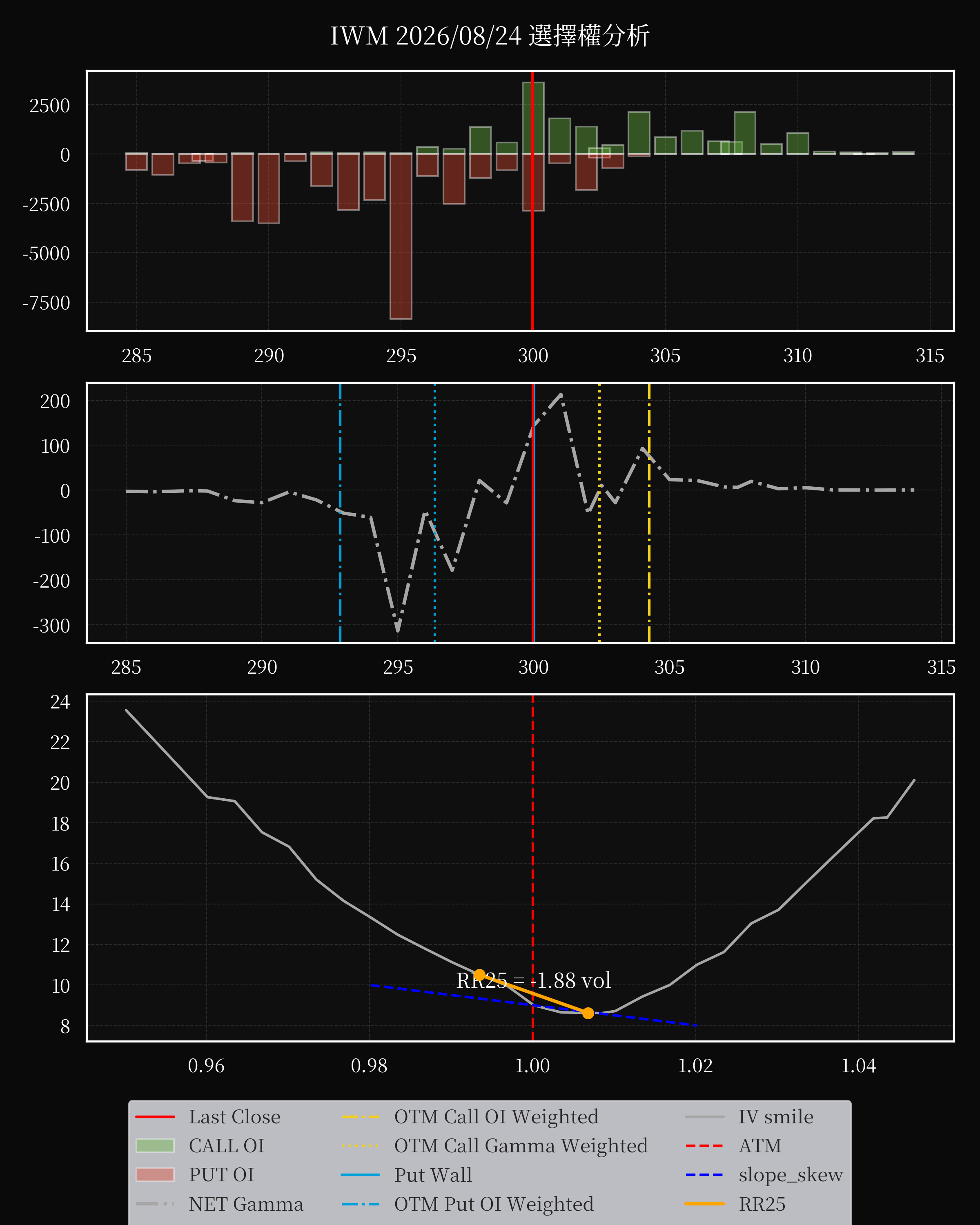
Task: Click the 'OTM Call Gamma Weighted' legend label
Action: [521, 1145]
